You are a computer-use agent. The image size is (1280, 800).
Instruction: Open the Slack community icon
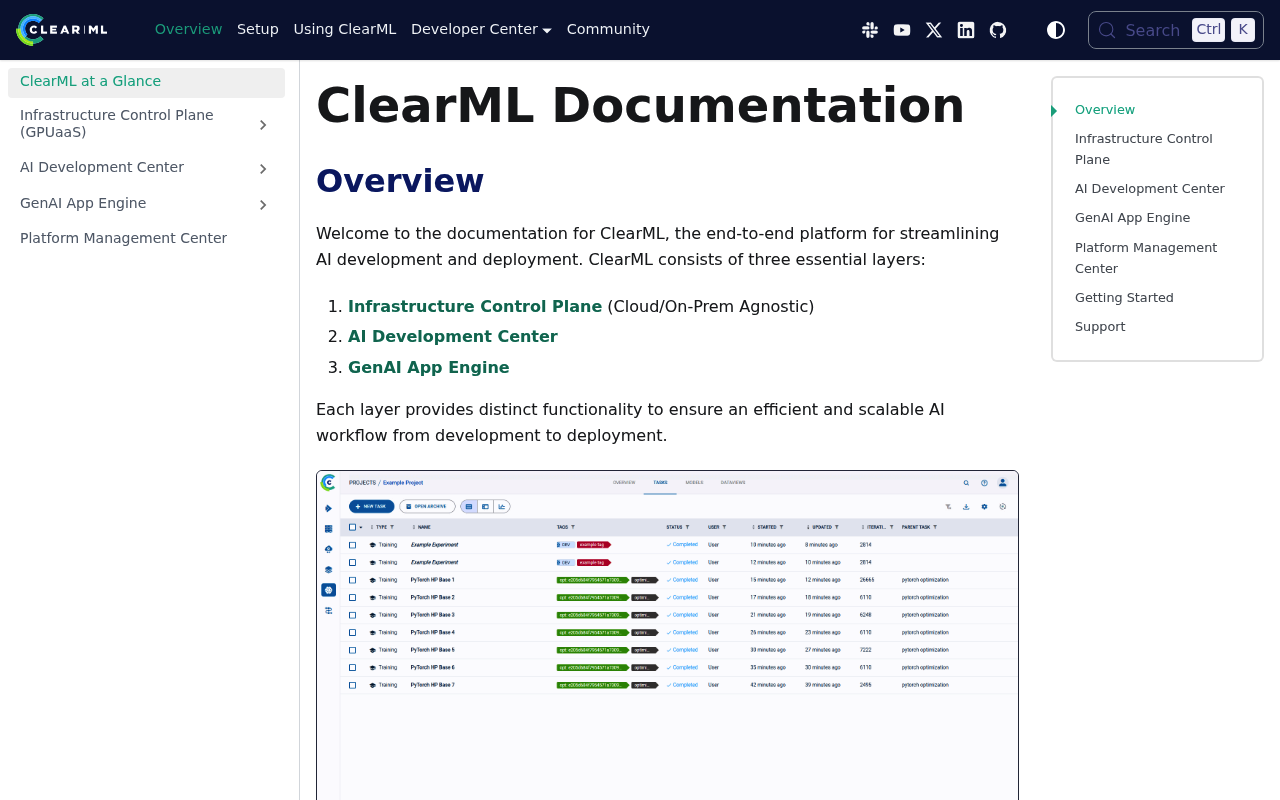tap(870, 30)
